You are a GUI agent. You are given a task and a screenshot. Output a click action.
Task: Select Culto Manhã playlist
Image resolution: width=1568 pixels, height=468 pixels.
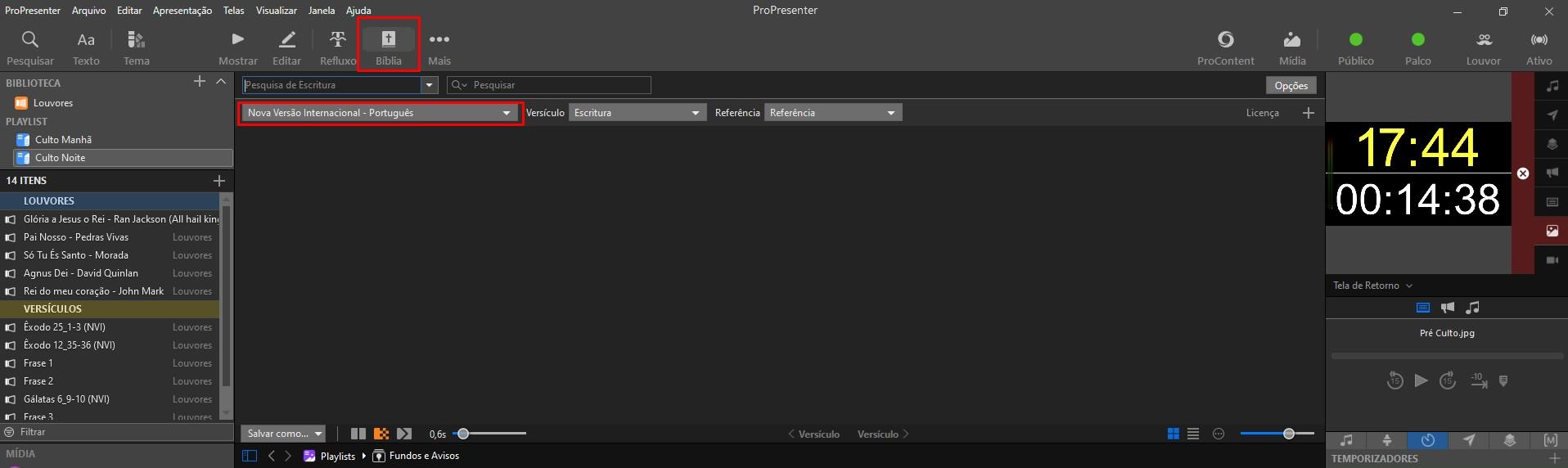coord(63,139)
